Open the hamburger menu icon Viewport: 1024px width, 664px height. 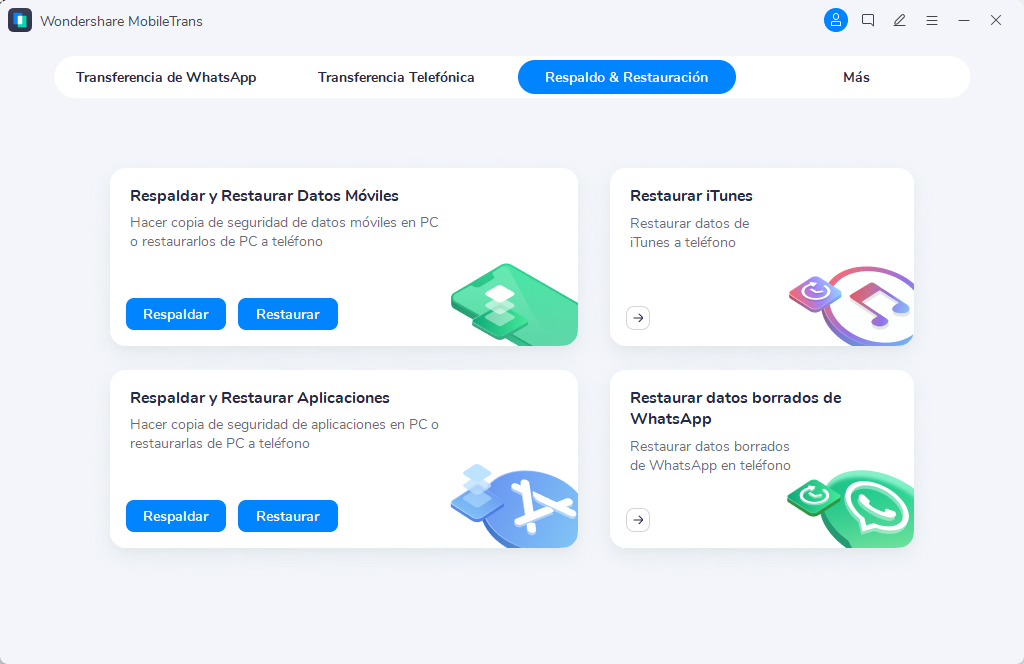click(x=932, y=21)
